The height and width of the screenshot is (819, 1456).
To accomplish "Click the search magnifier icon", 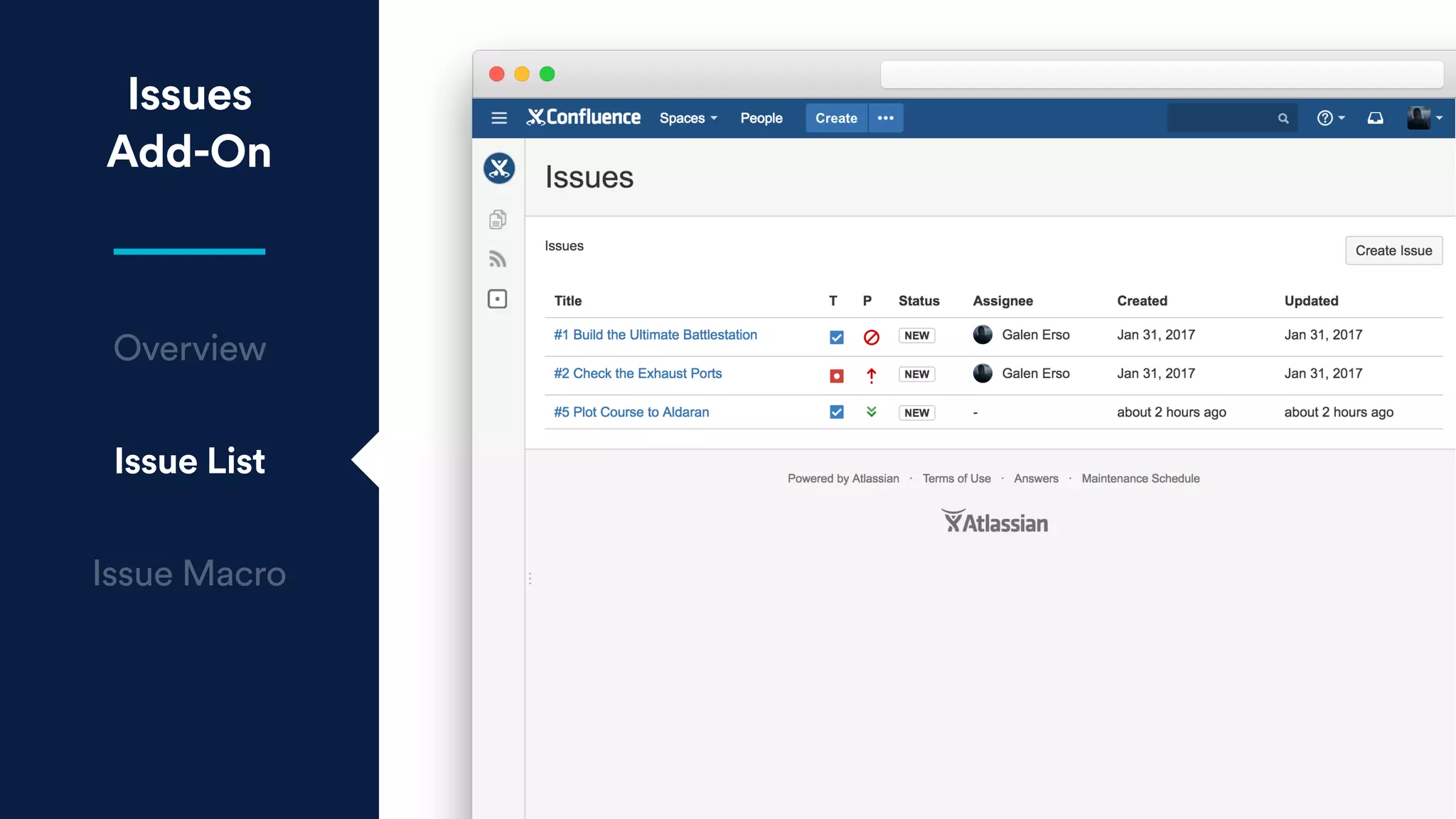I will [1283, 119].
